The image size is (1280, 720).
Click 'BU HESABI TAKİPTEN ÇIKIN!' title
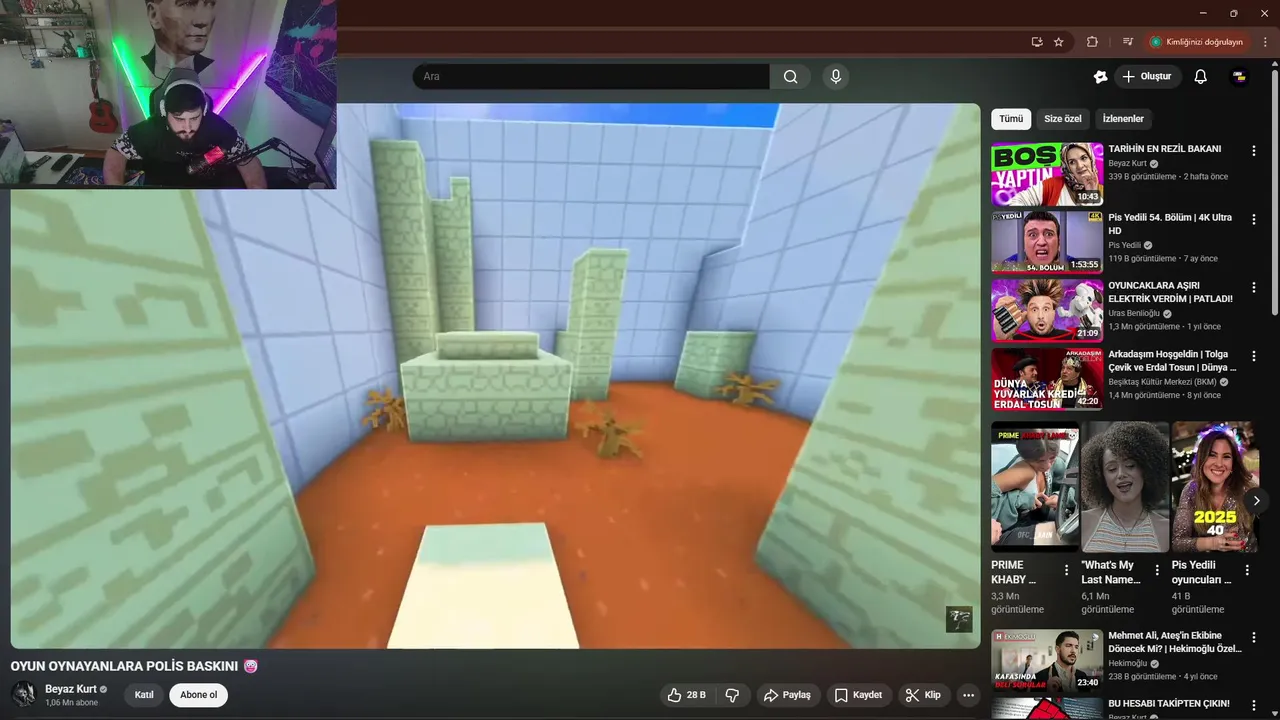(1169, 704)
